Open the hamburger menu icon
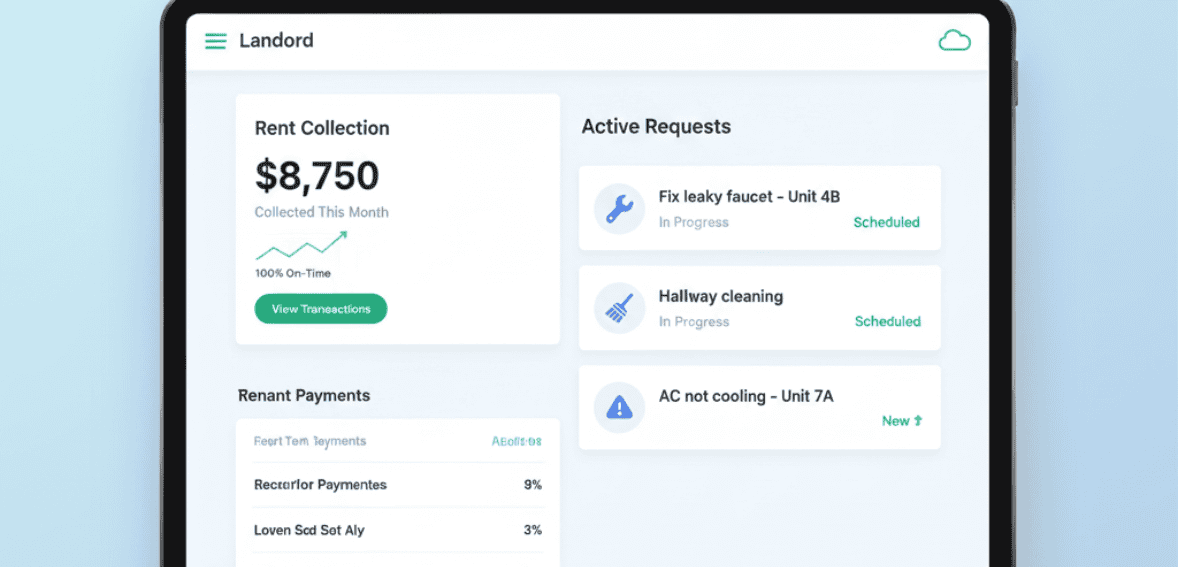The height and width of the screenshot is (567, 1178). (x=215, y=41)
